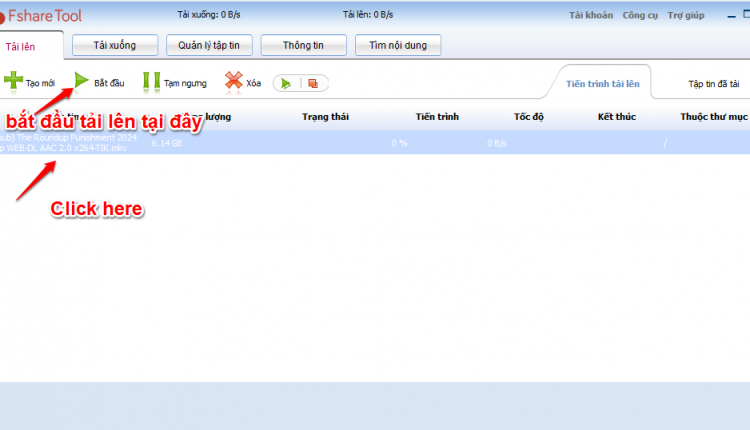Click the small green start-all icon
Image resolution: width=750 pixels, height=430 pixels.
pos(286,84)
